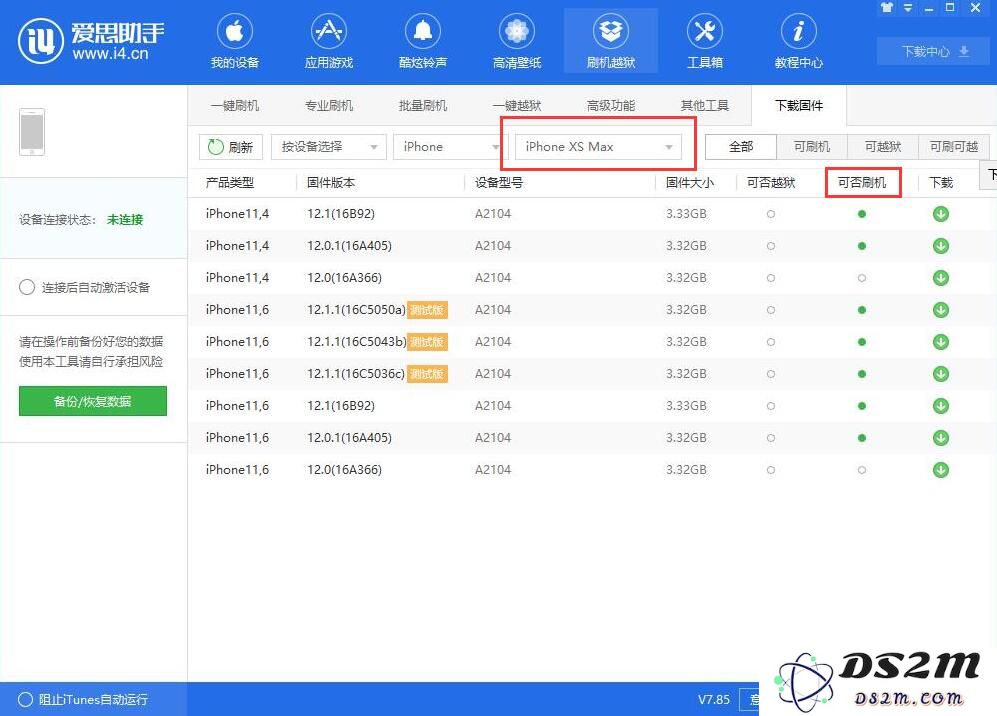Open the 高清壁纸 wallpapers section

click(x=517, y=41)
